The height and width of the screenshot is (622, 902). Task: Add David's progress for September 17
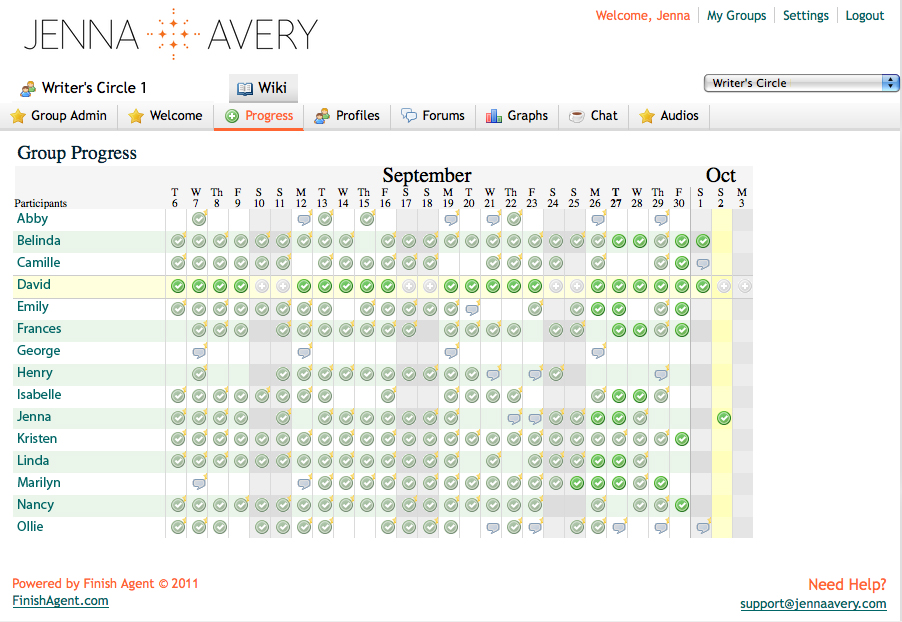click(x=409, y=286)
